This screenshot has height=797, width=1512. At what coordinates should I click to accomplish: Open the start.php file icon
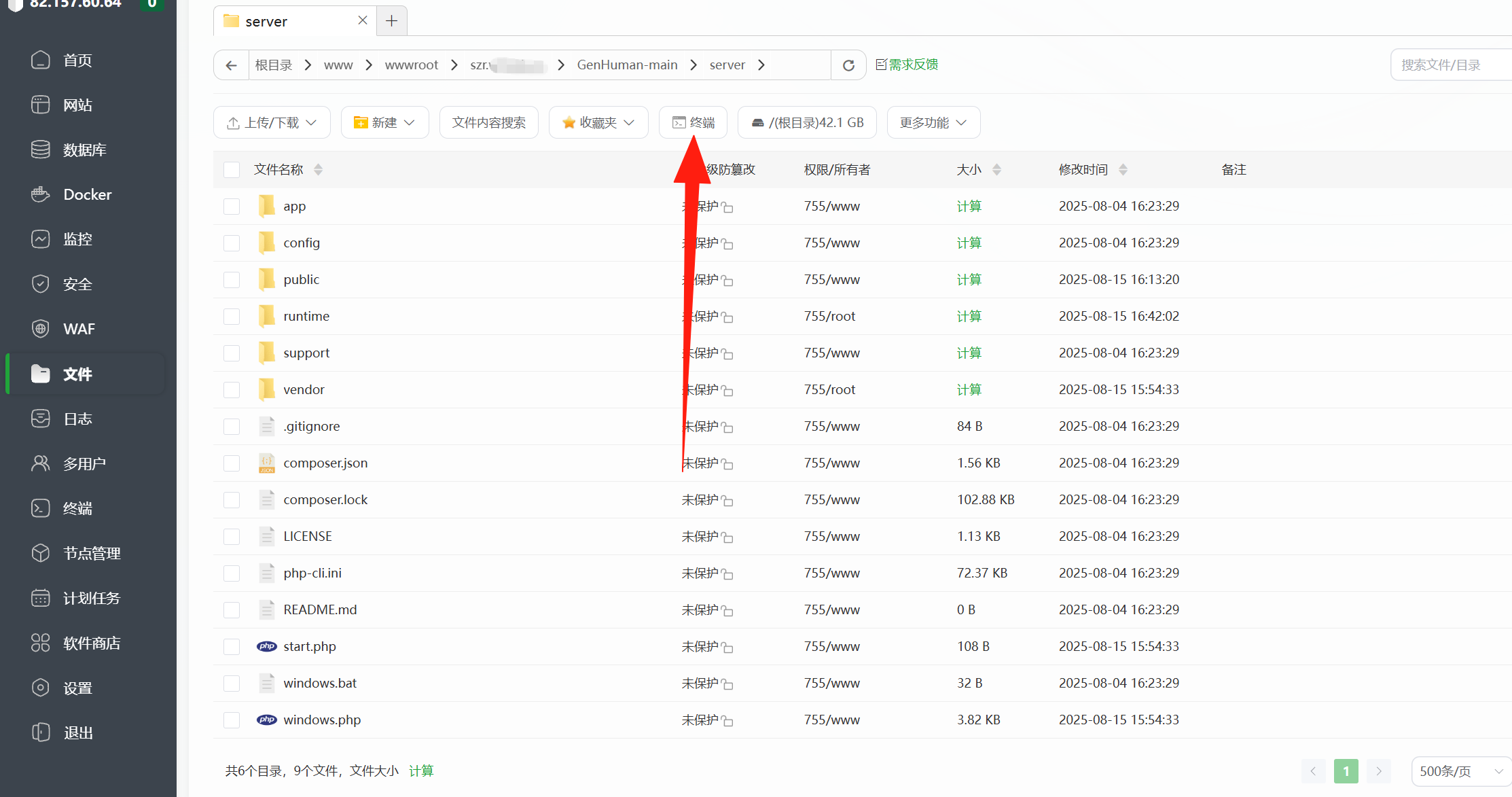(266, 646)
